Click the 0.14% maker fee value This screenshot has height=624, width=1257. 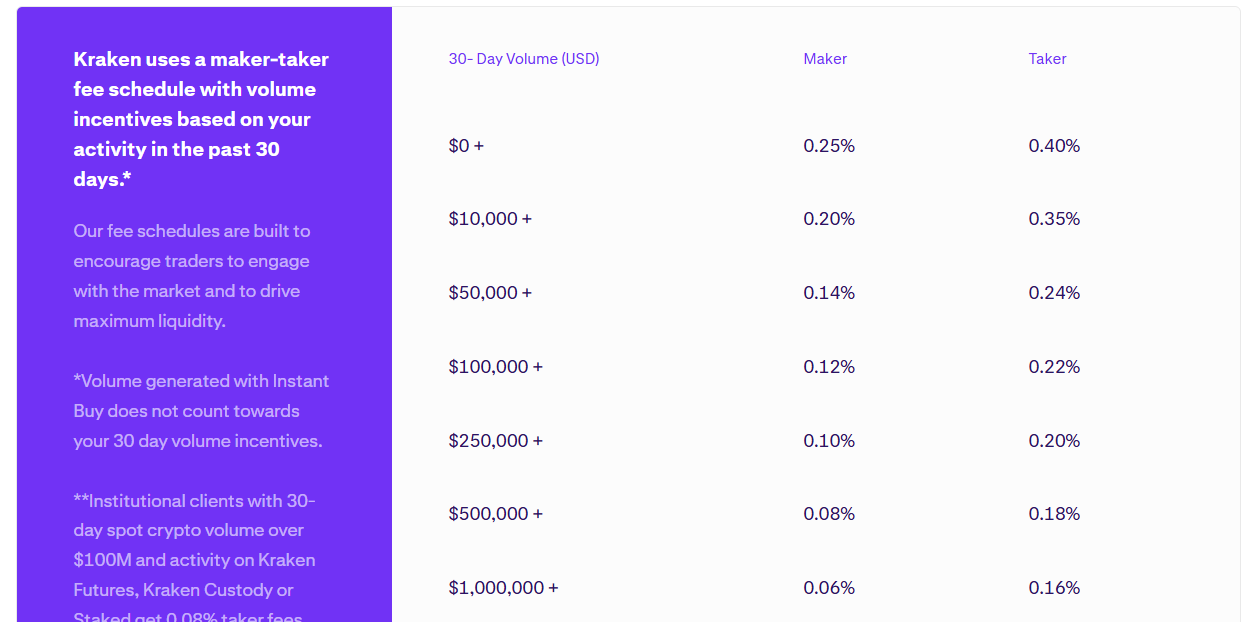point(829,293)
